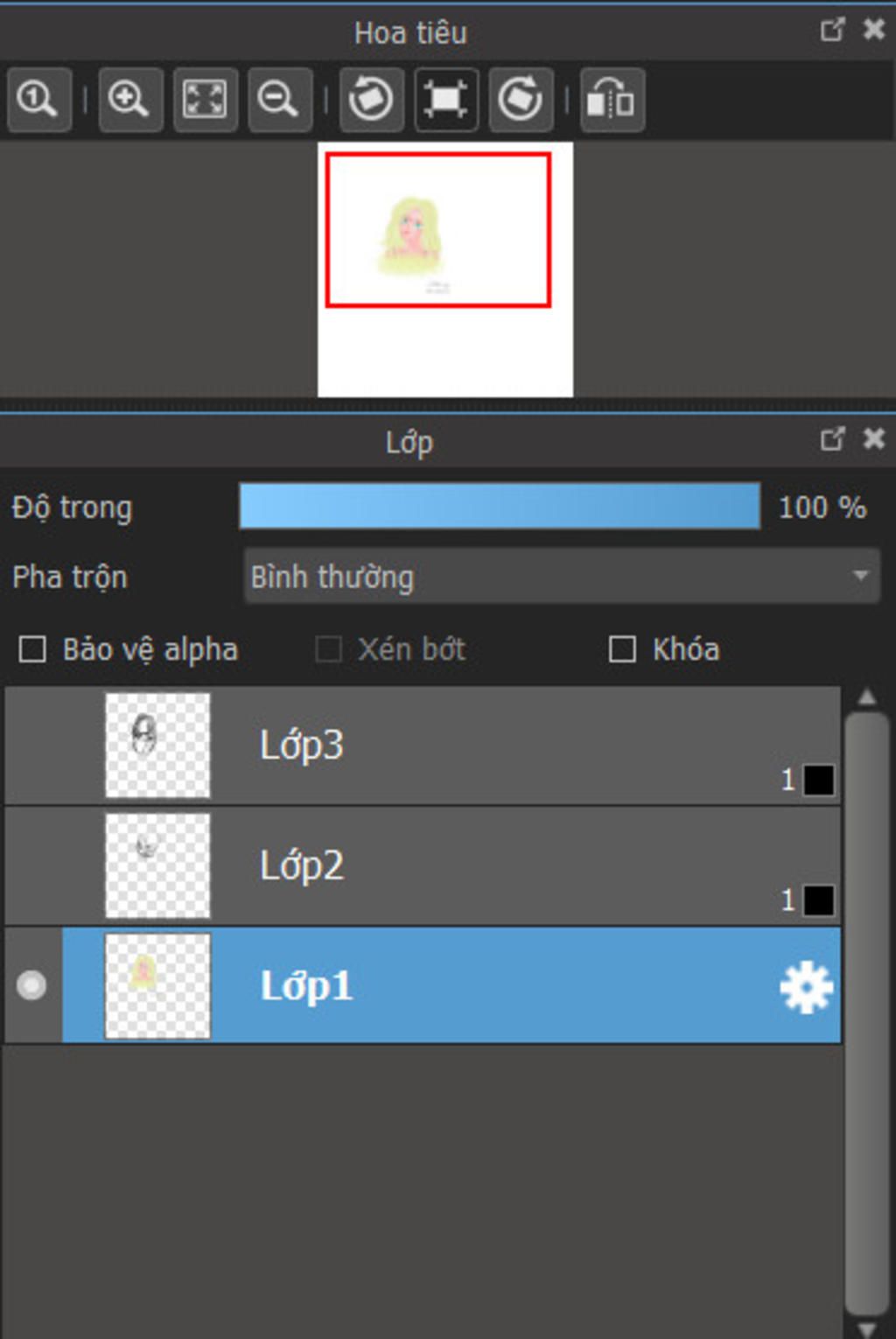
Task: Click the zoom out magnifier icon
Action: [279, 99]
